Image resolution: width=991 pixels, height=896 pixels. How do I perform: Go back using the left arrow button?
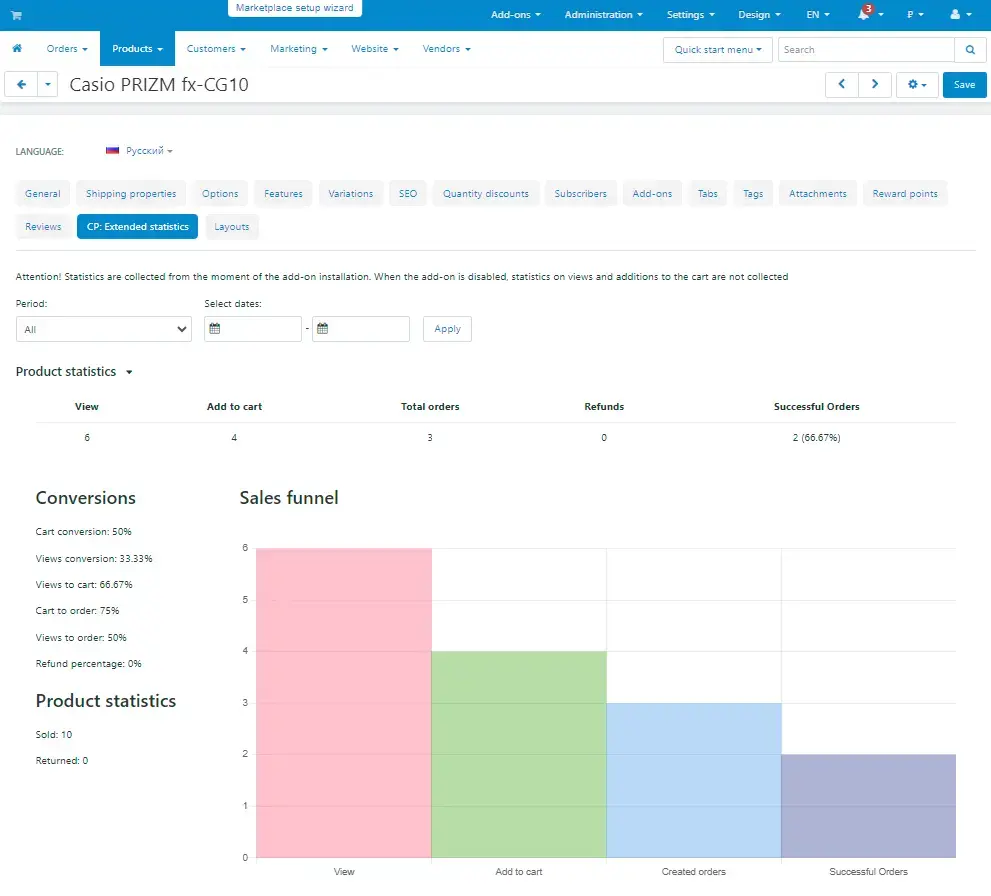(21, 85)
